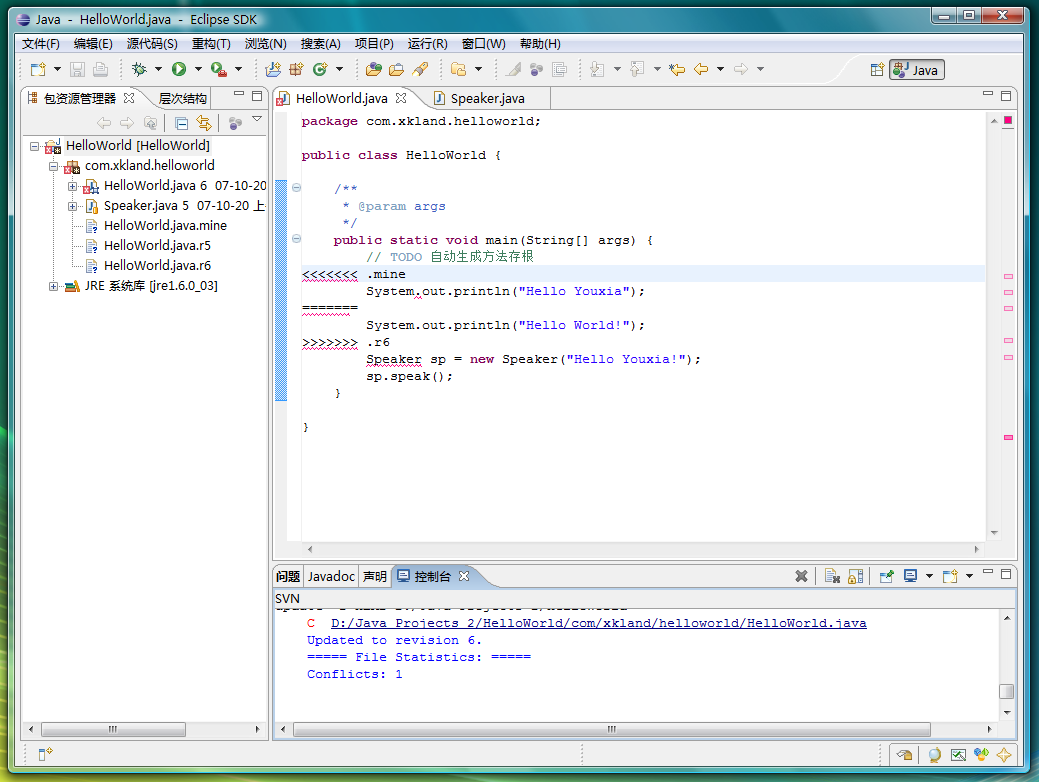Click "Conflicts: 1" text in console
The image size is (1039, 782).
pos(355,675)
